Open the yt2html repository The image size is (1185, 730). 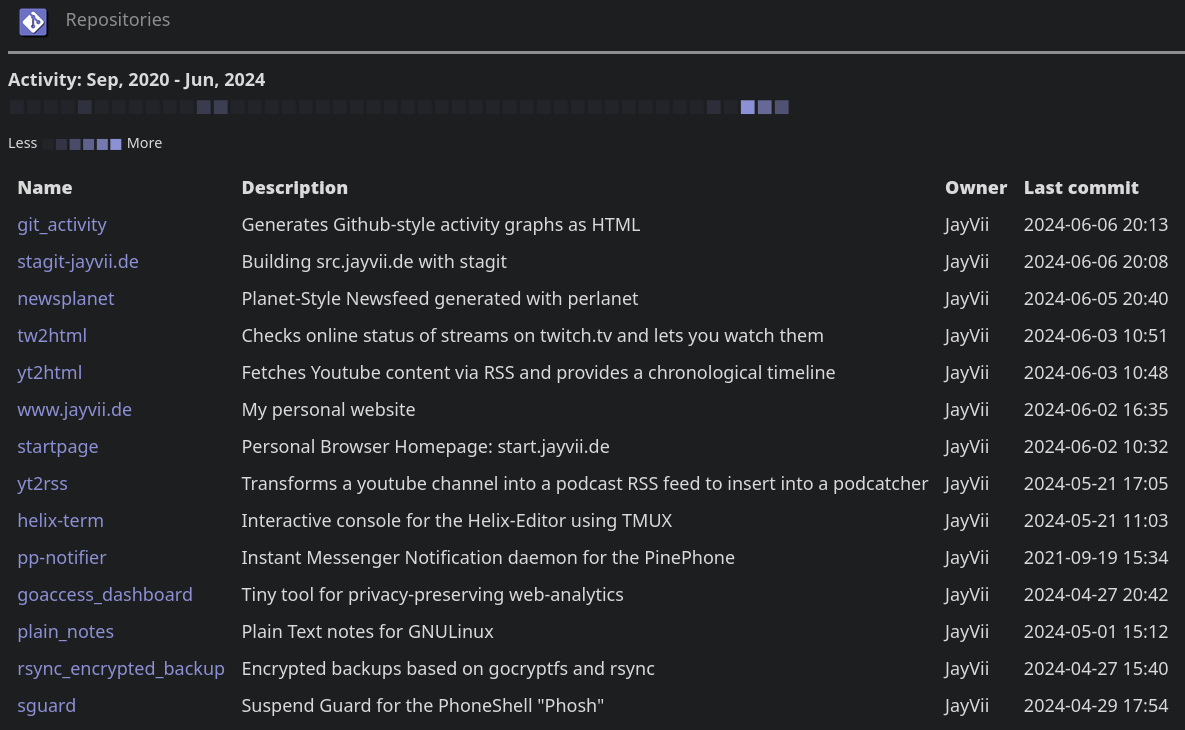click(x=50, y=373)
